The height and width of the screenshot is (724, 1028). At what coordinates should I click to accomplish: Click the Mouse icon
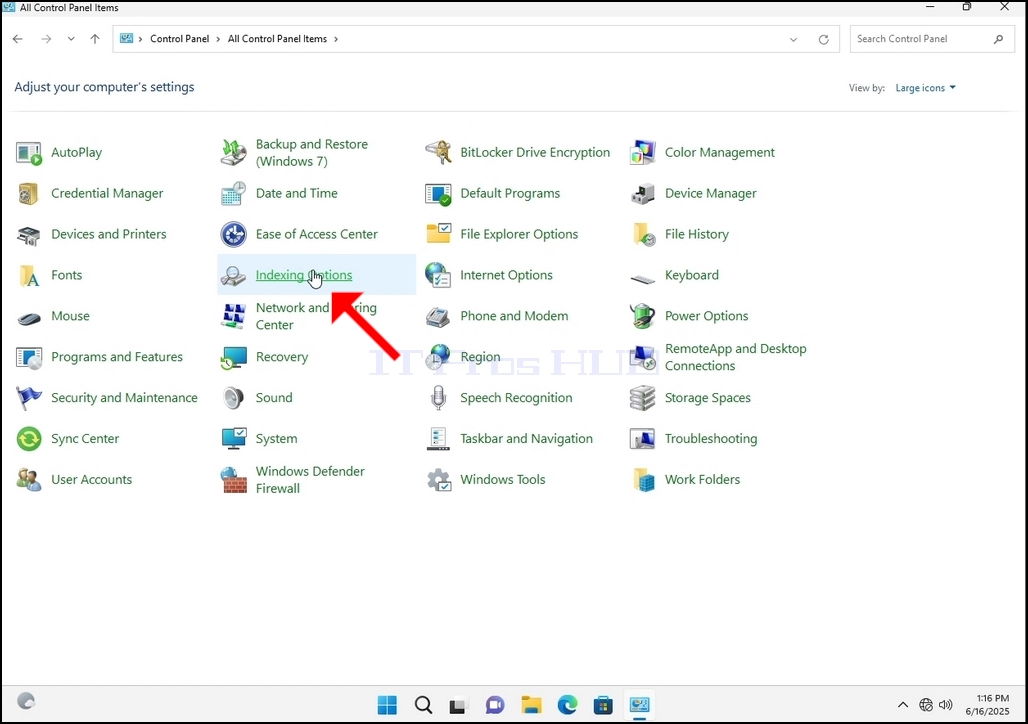28,318
